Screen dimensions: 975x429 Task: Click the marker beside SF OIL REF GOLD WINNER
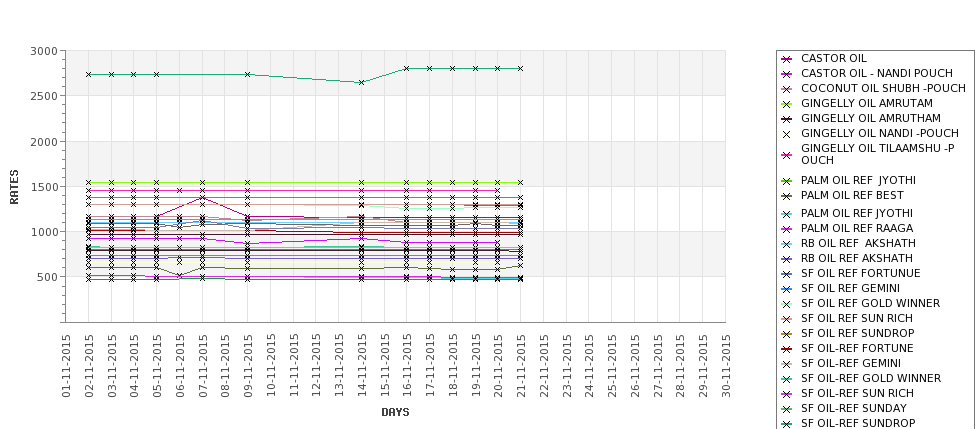(787, 304)
